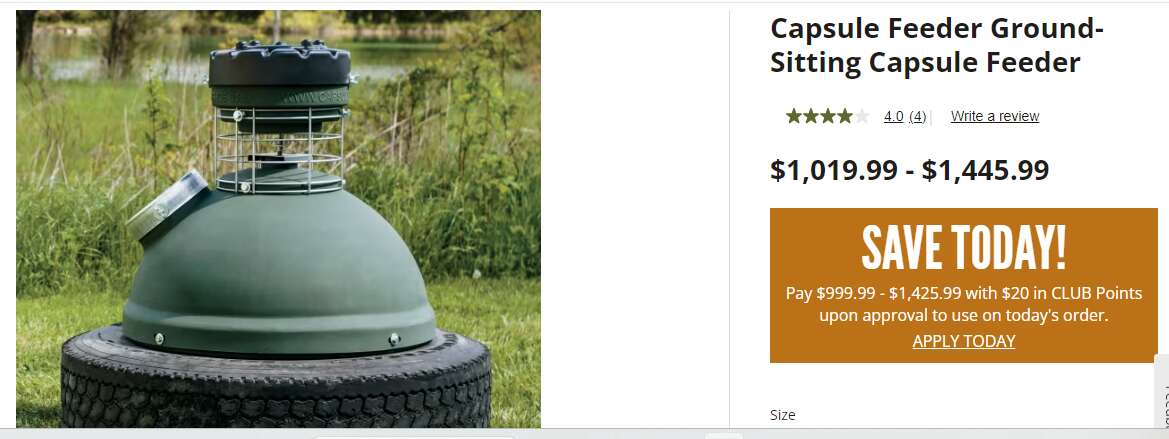Click the CLUB Points offer text
This screenshot has height=439, width=1169.
963,304
